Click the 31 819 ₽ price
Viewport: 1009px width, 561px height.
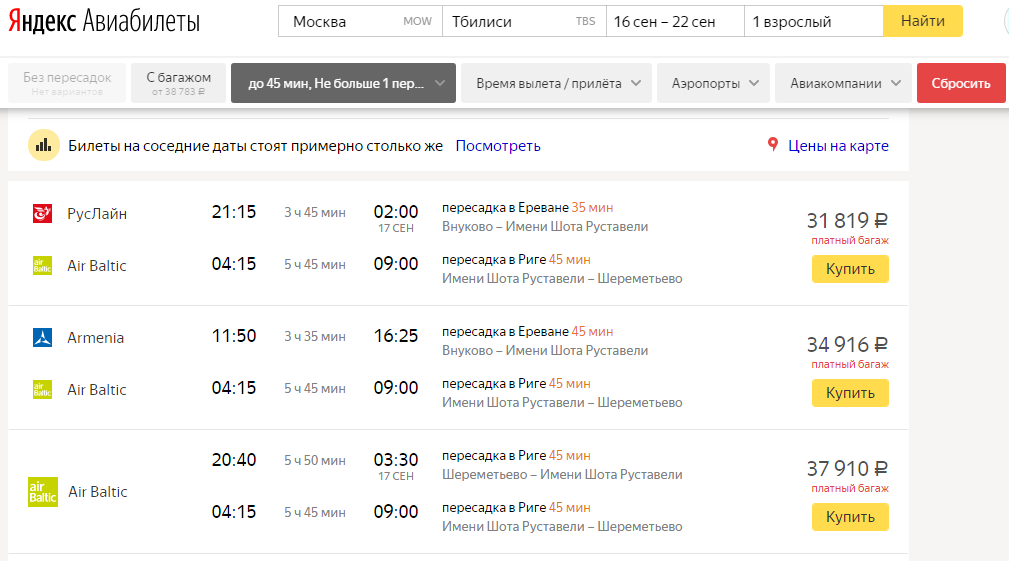pos(847,221)
